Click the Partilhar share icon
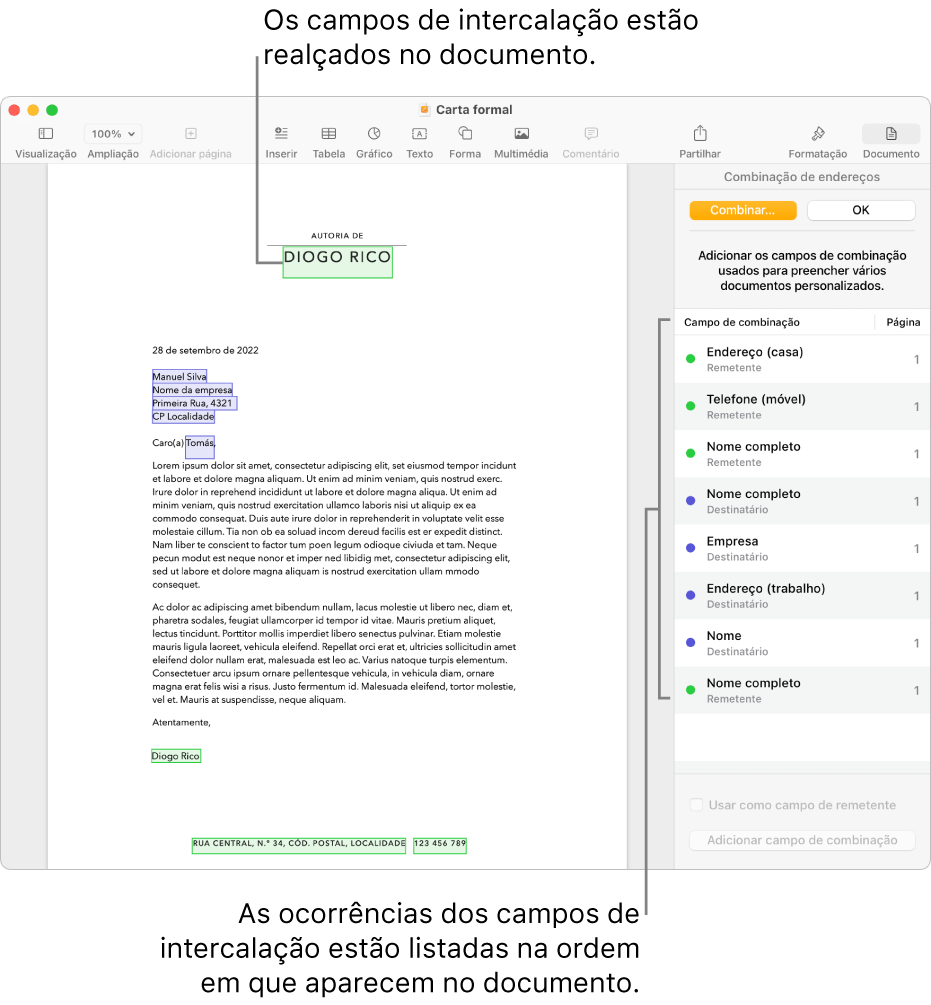Viewport: 931px width, 1005px height. (x=700, y=133)
